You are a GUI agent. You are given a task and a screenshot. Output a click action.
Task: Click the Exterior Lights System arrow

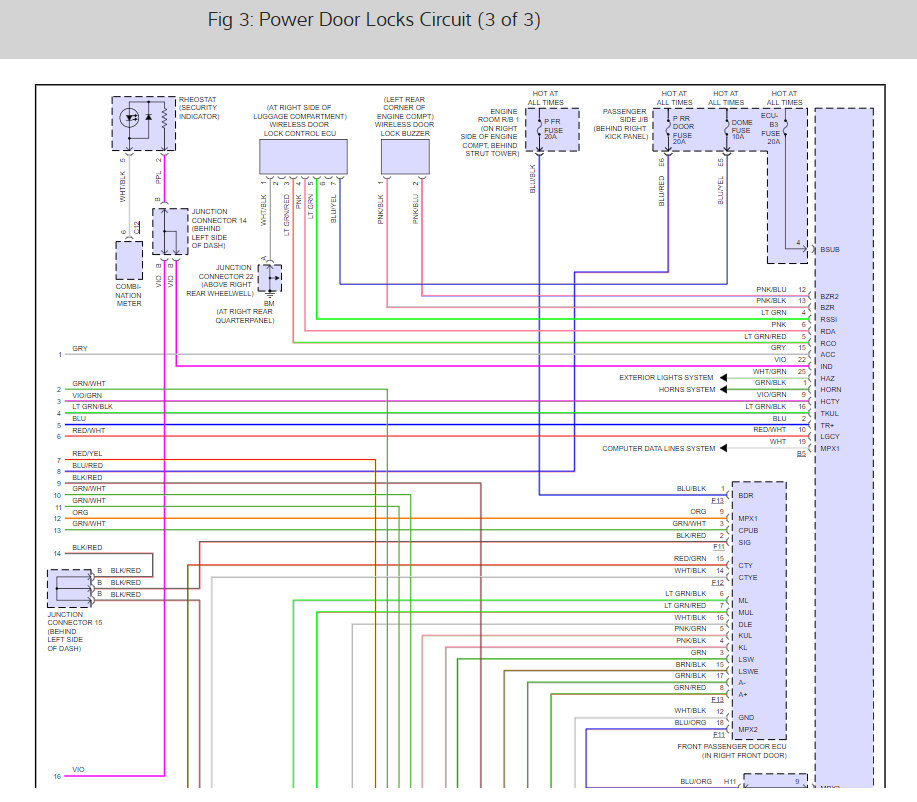[723, 378]
